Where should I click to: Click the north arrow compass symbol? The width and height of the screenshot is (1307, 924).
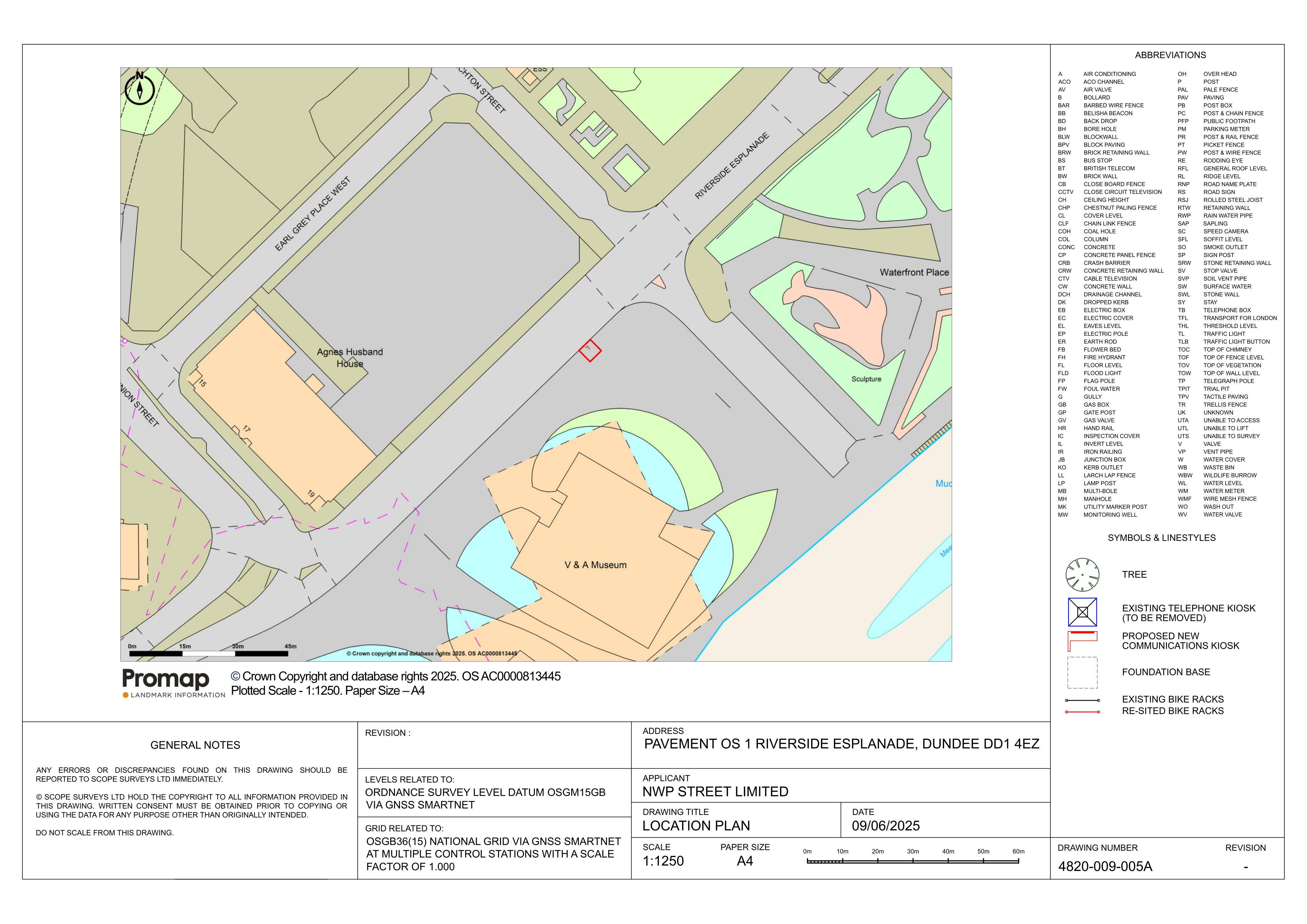(x=139, y=89)
